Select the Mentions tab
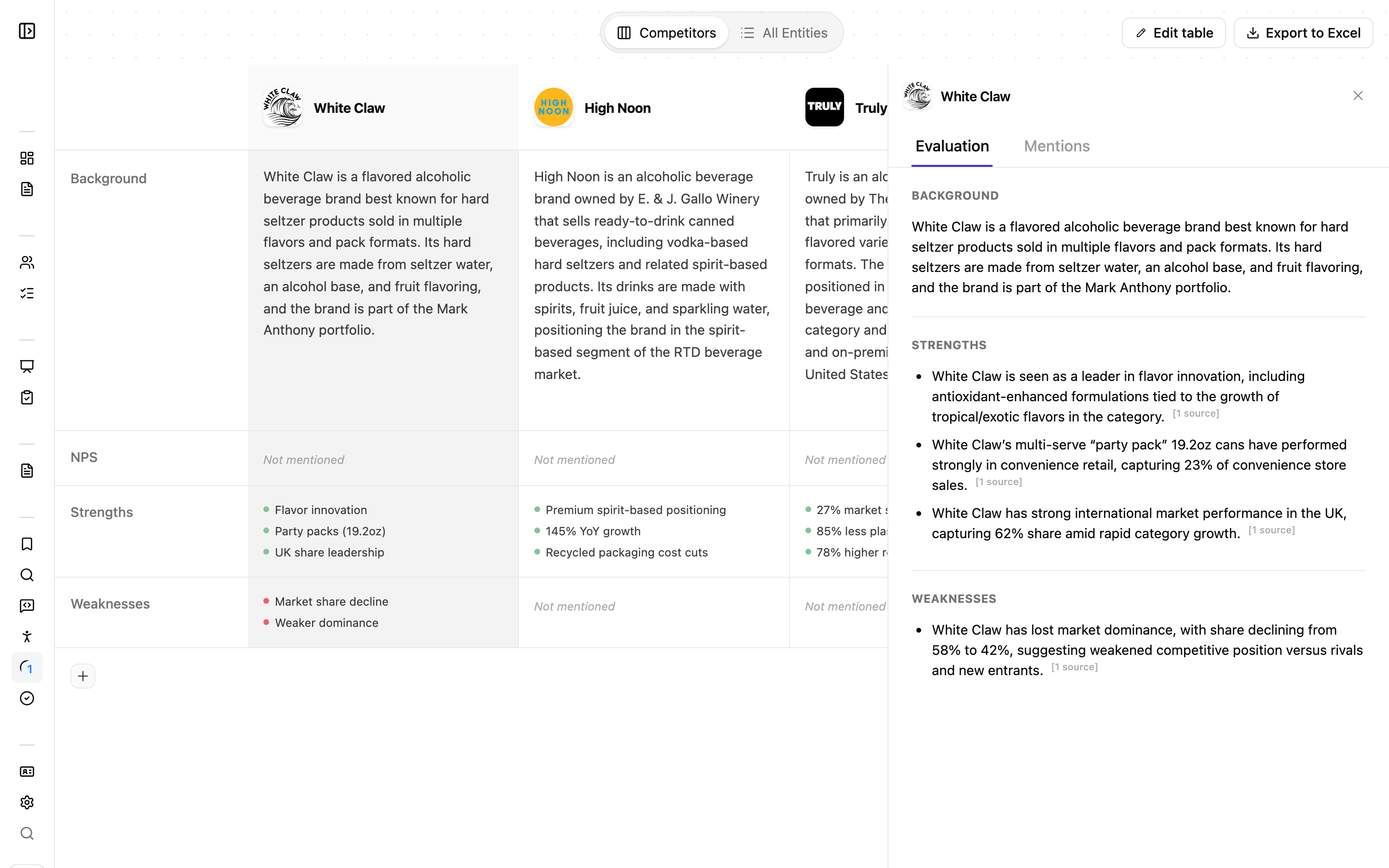1389x868 pixels. (1057, 147)
